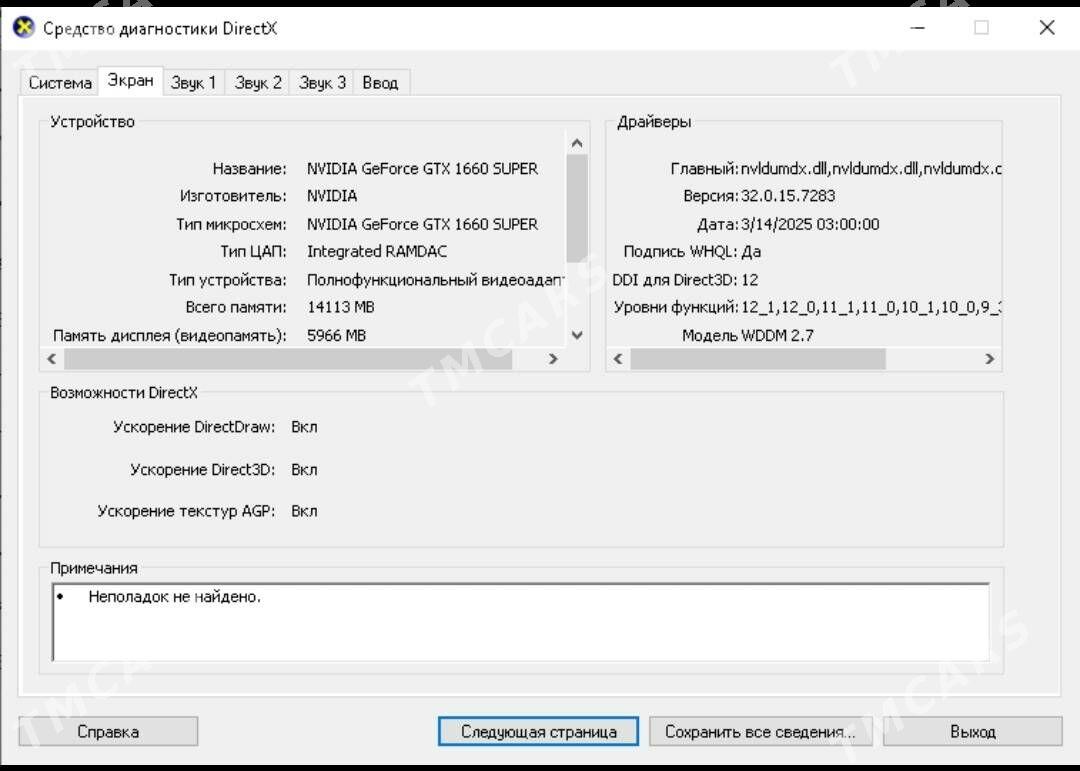Click the video memory value 5966 MB
The height and width of the screenshot is (771, 1080).
[x=336, y=336]
